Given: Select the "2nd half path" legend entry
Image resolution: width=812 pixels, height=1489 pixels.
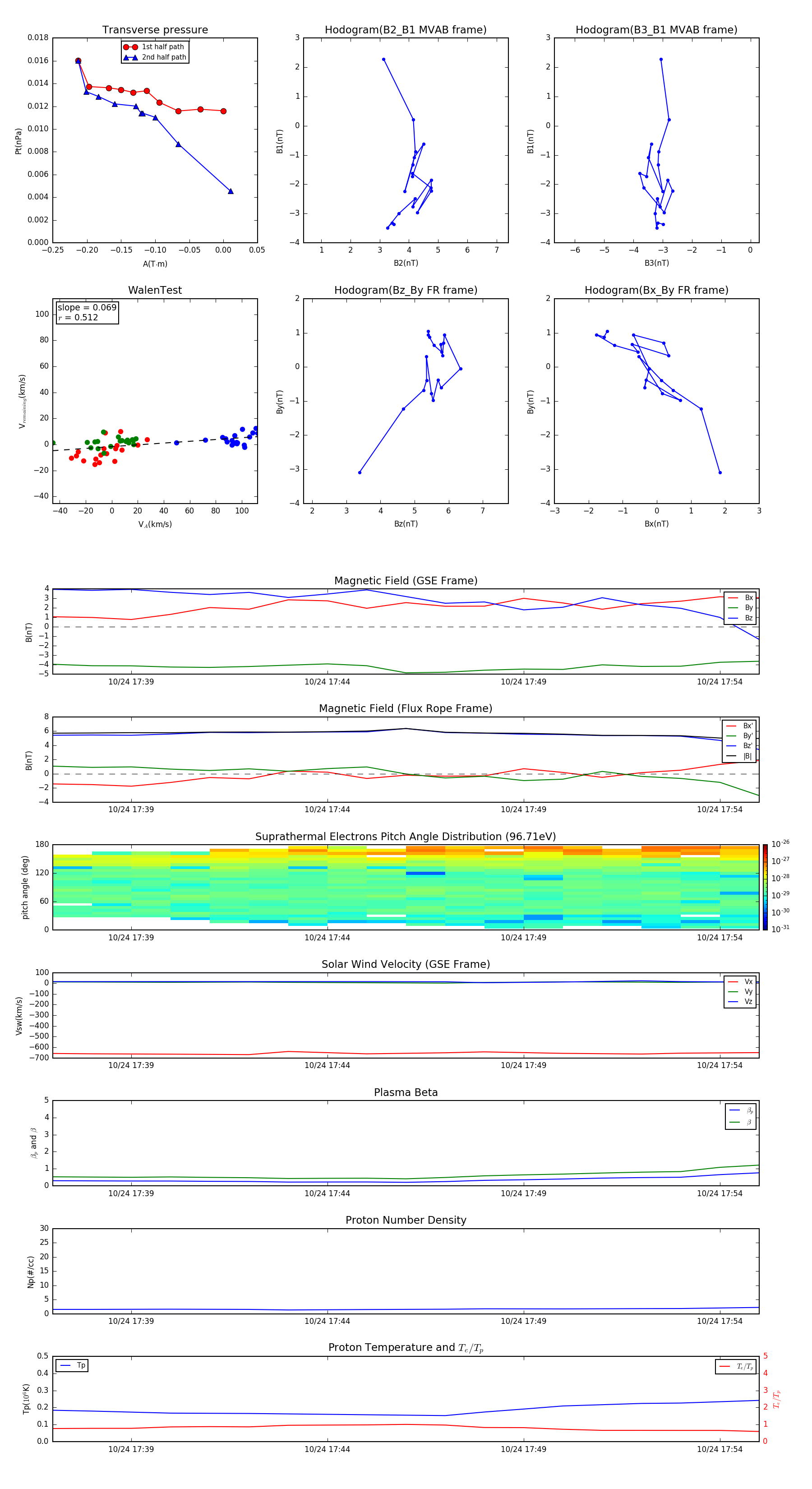Looking at the screenshot, I should [x=155, y=57].
